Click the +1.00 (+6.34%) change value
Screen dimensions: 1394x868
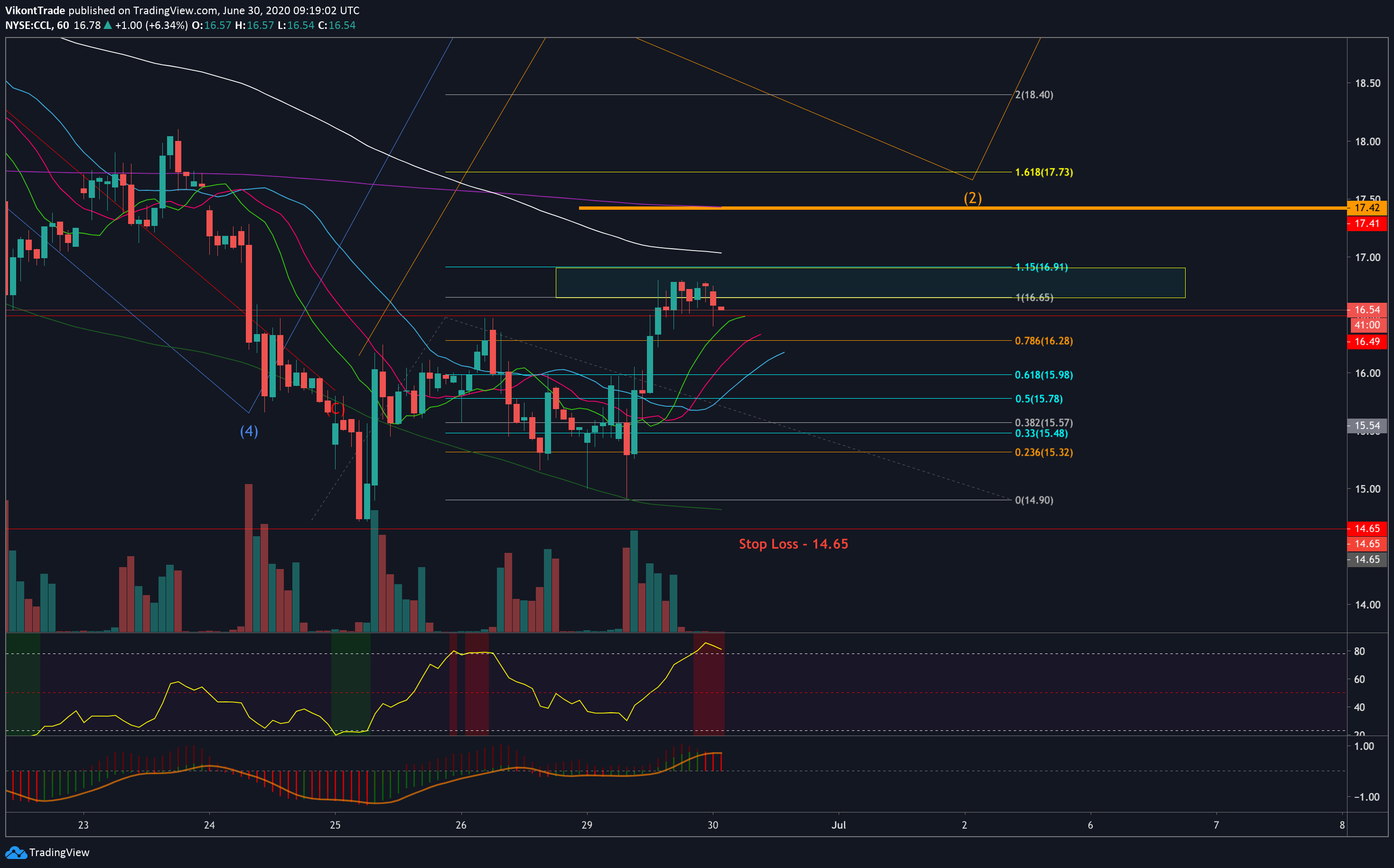(151, 25)
